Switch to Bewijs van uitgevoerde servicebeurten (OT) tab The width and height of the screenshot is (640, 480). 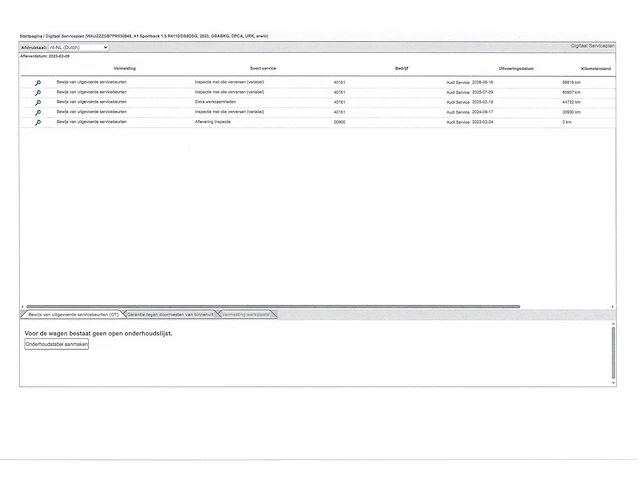point(73,315)
